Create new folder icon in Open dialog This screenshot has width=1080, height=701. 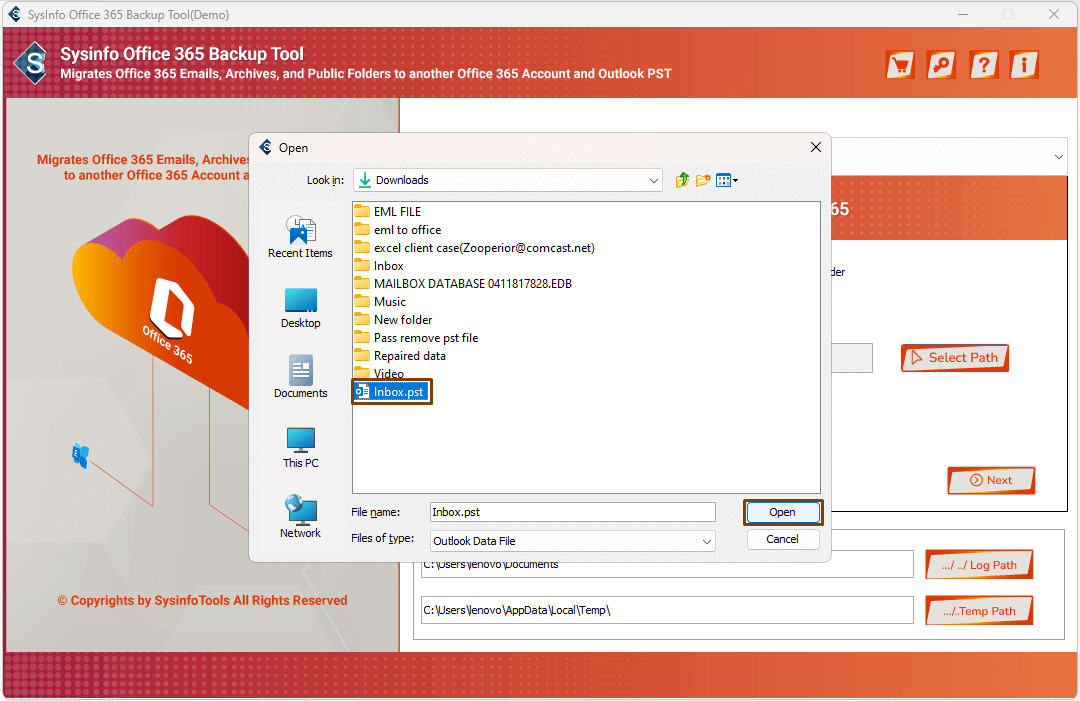click(703, 180)
